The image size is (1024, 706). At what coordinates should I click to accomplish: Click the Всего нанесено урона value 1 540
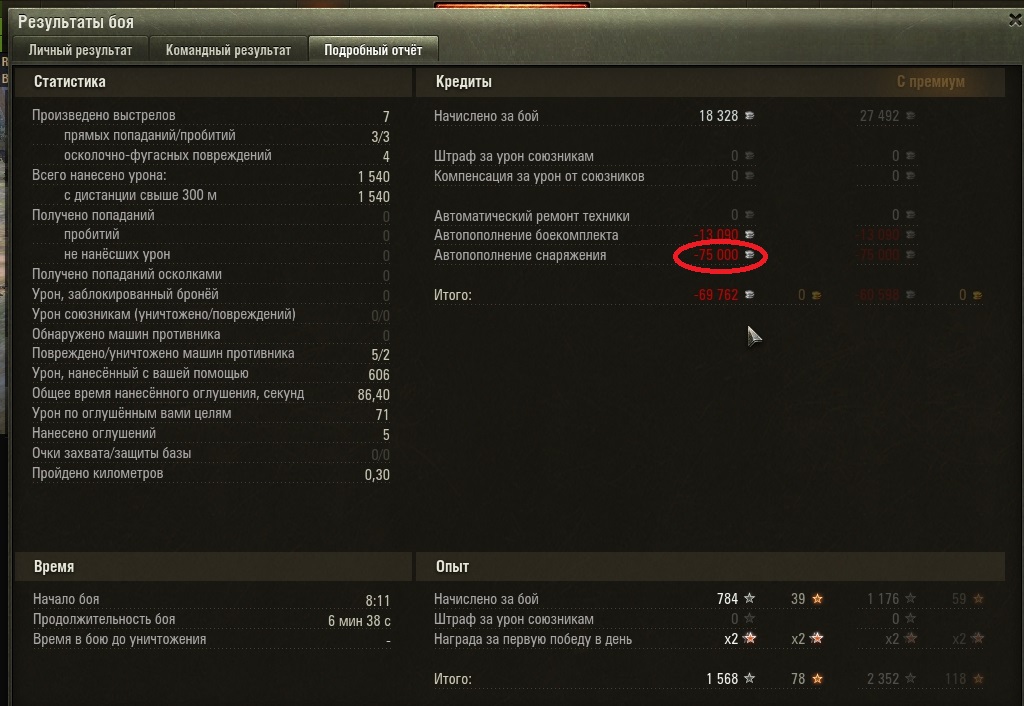click(374, 177)
